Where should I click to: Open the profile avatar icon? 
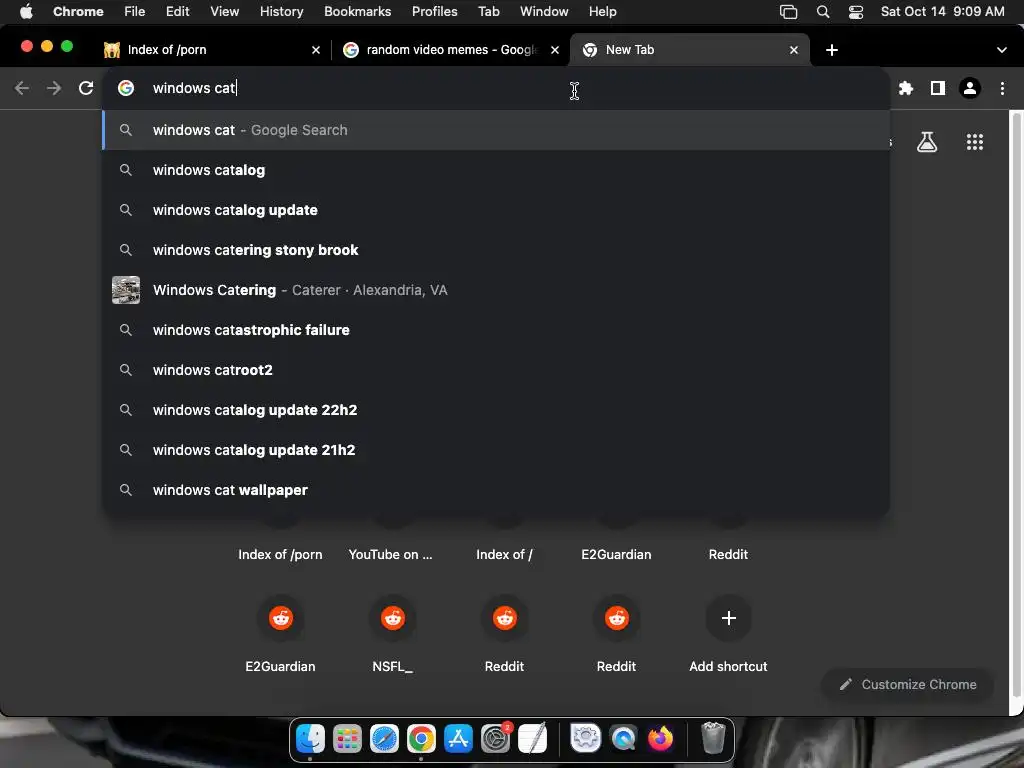click(x=970, y=88)
